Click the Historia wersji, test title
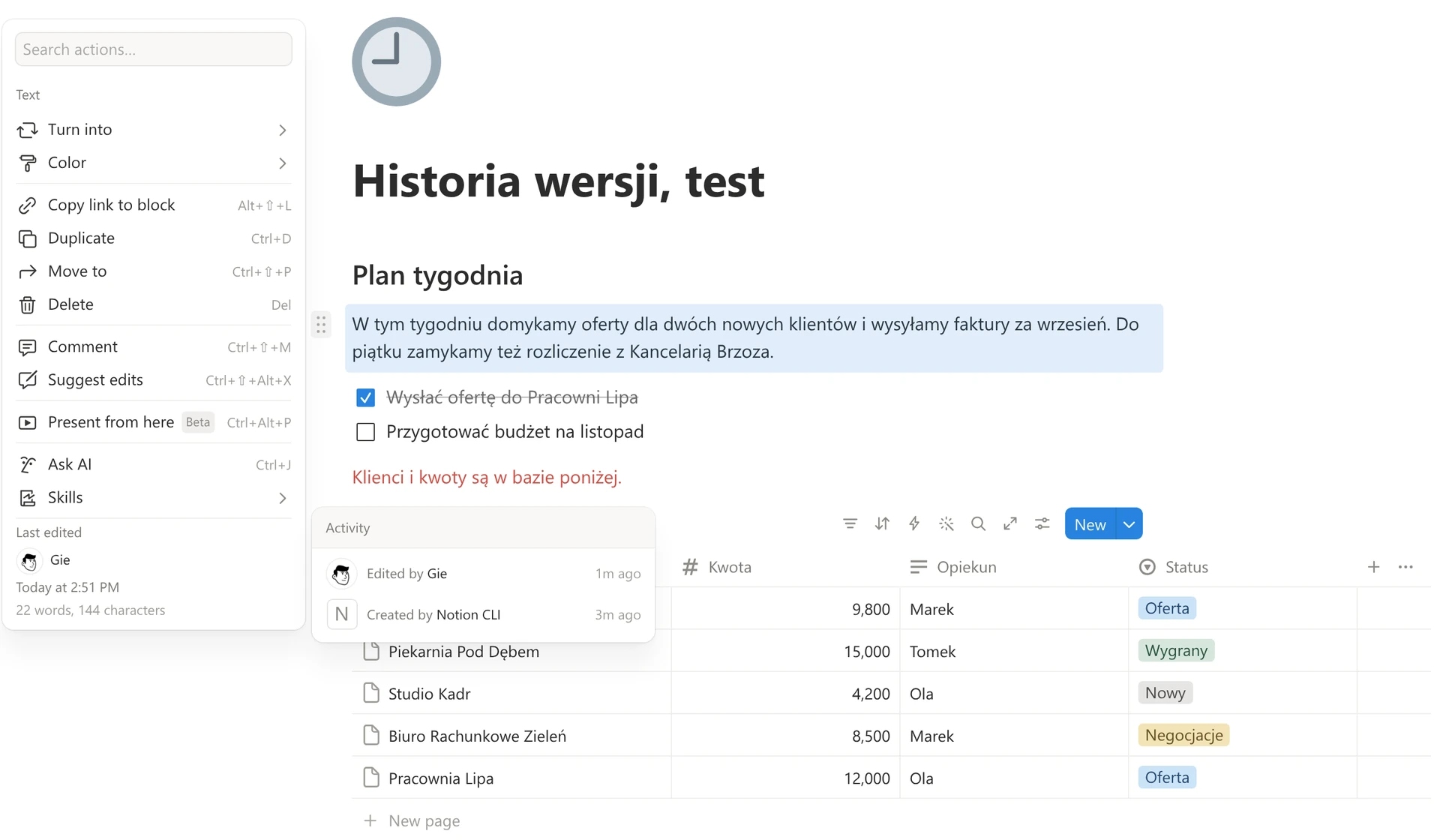Screen dimensions: 1440x840 click(x=559, y=181)
